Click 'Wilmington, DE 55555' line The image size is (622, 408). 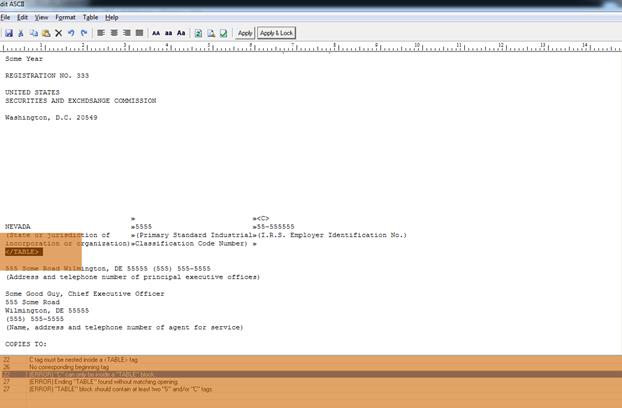coord(47,310)
